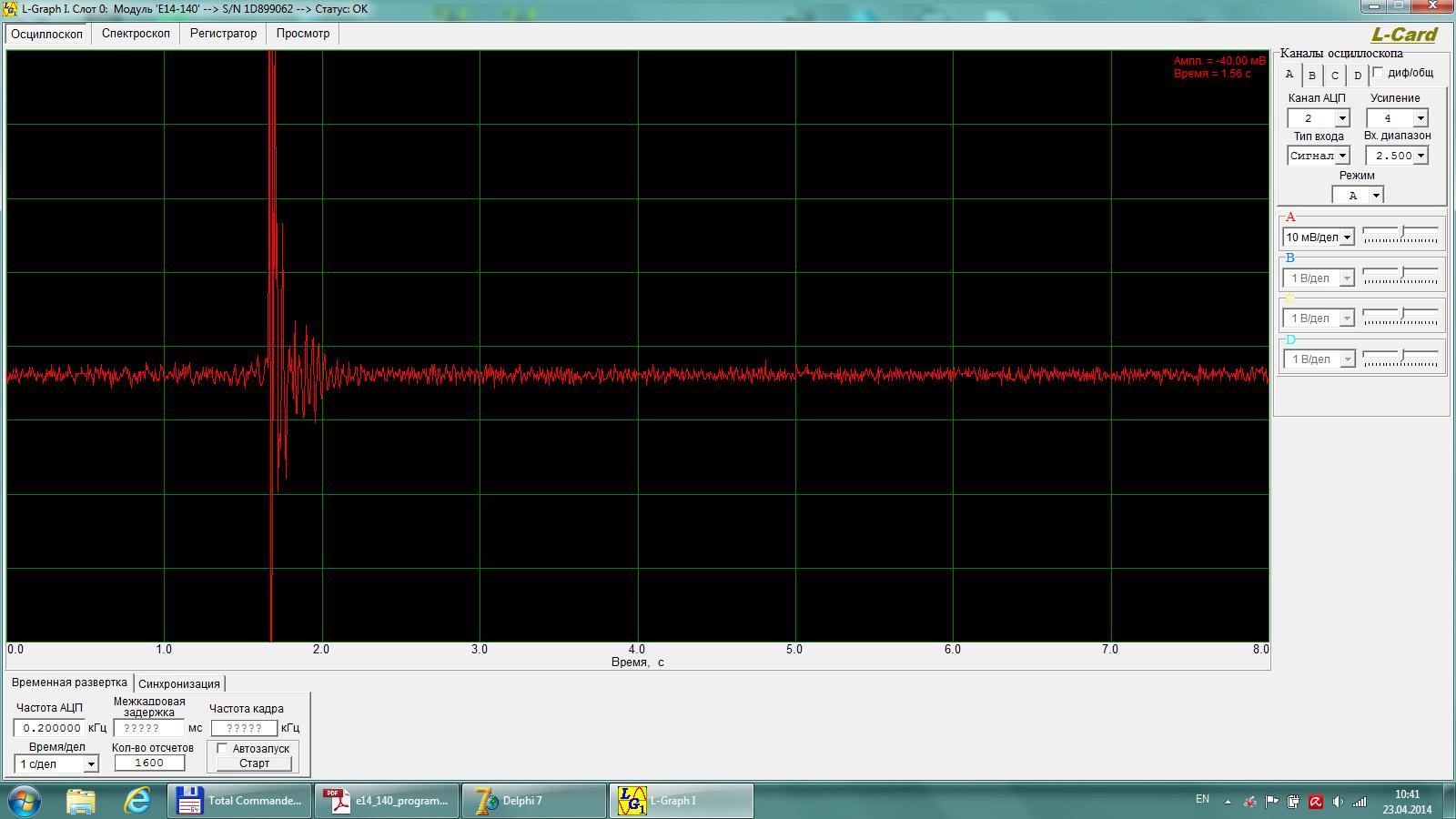Click the Ампл. = -40.00 мВ readout
Image resolution: width=1456 pixels, height=819 pixels.
point(1219,61)
